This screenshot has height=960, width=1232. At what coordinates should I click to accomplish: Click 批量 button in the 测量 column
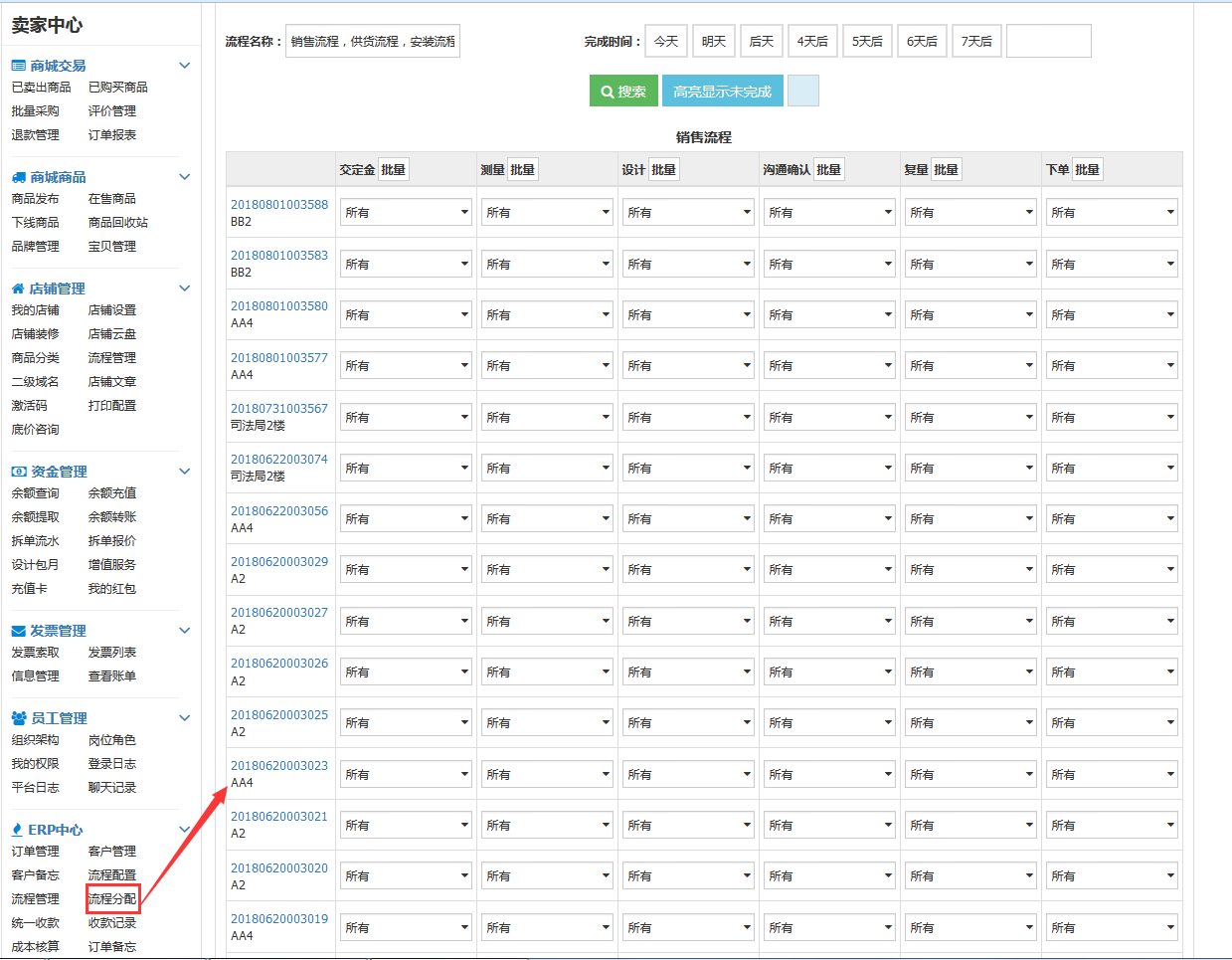pyautogui.click(x=523, y=170)
